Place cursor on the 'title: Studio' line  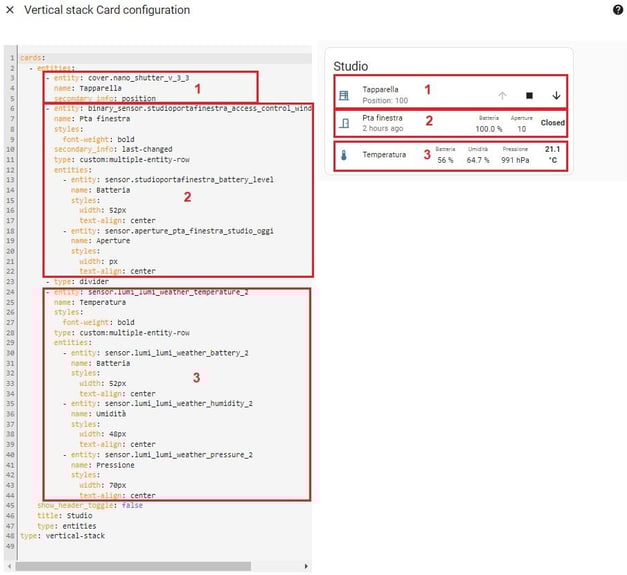pos(64,515)
